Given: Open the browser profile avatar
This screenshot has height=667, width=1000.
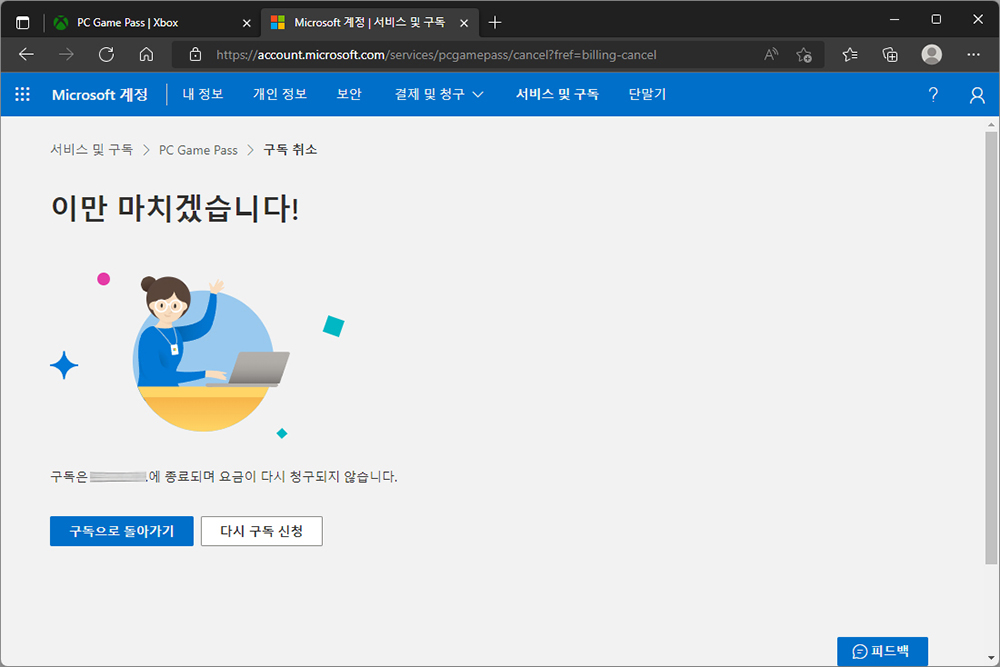Looking at the screenshot, I should point(932,55).
